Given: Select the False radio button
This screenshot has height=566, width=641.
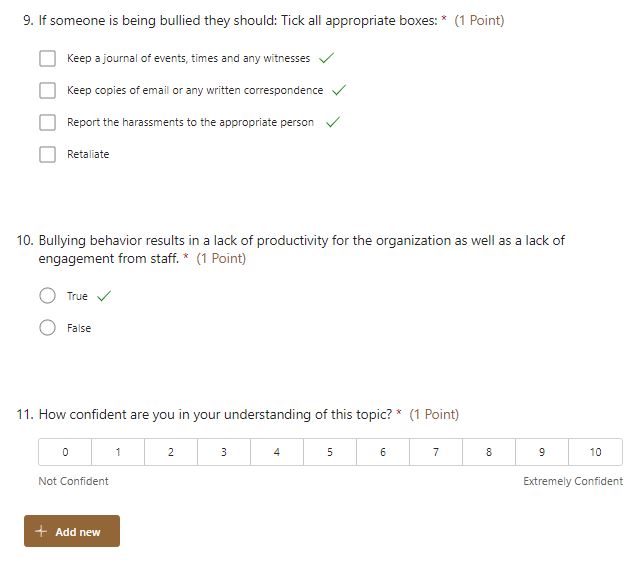Looking at the screenshot, I should [x=47, y=327].
